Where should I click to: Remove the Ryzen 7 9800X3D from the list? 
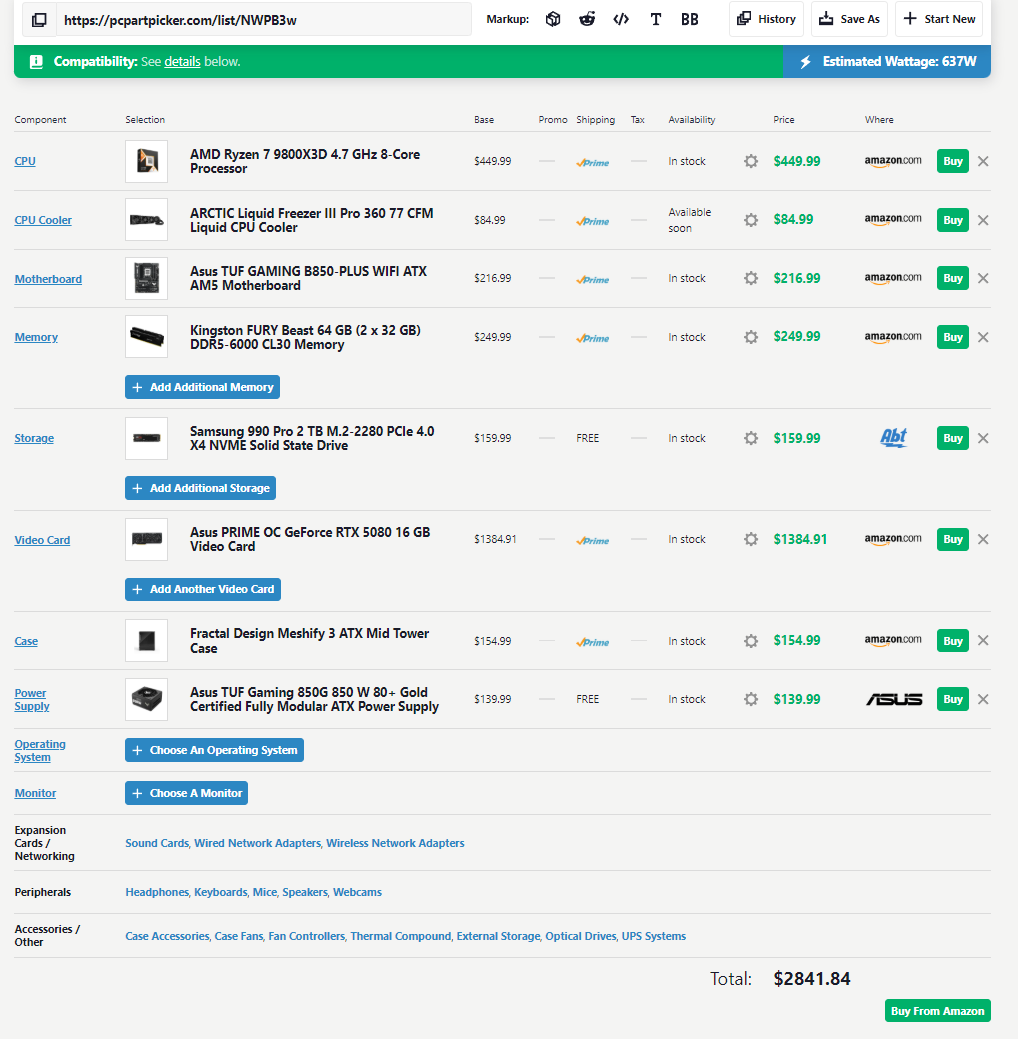[x=984, y=161]
